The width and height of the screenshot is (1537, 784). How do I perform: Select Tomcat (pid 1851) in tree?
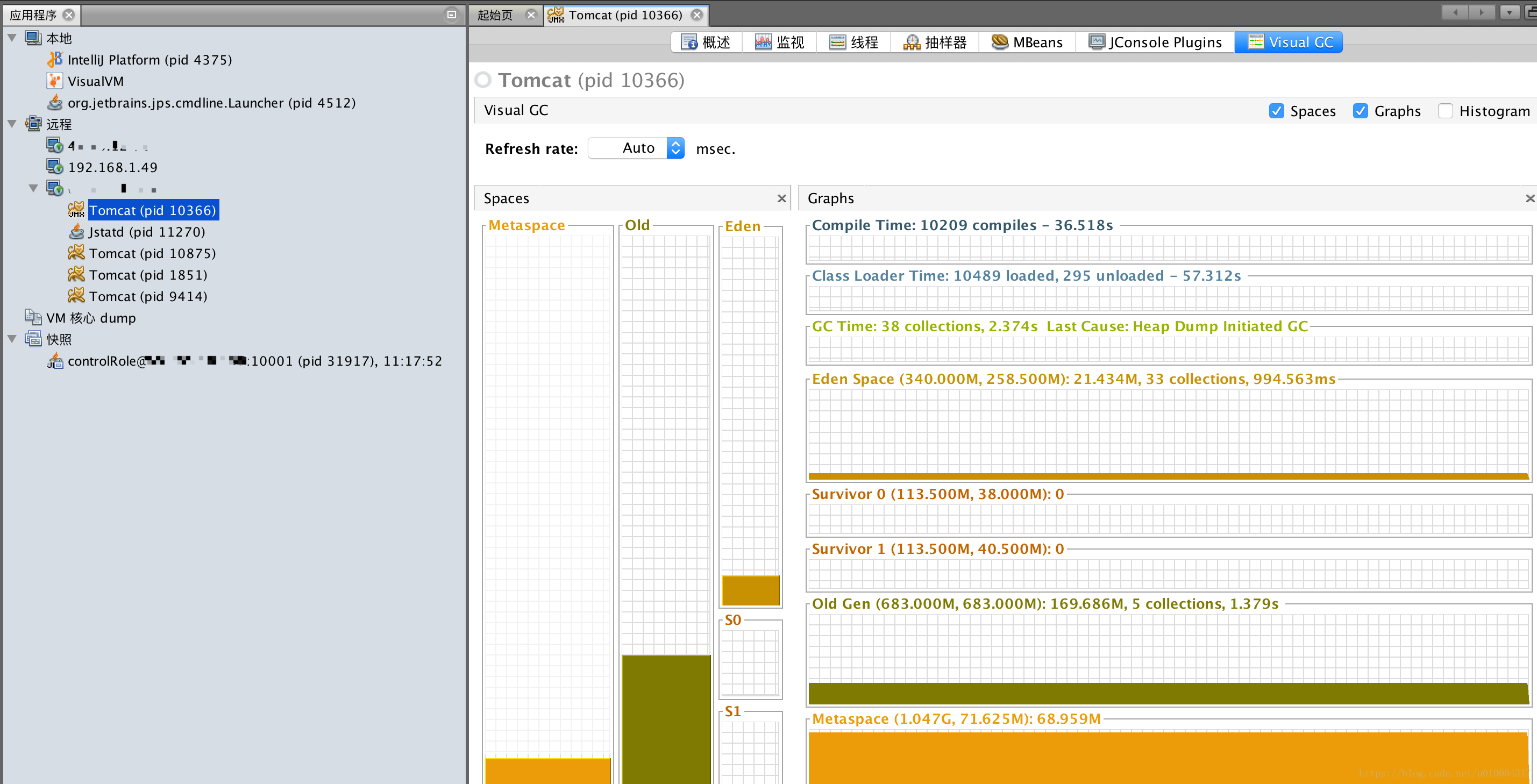coord(148,274)
